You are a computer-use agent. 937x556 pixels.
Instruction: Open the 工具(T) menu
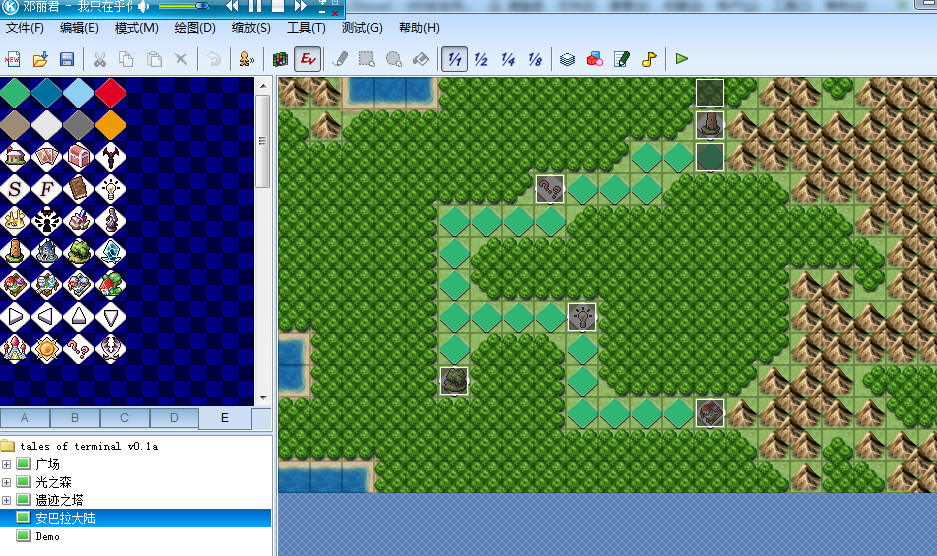(x=307, y=28)
